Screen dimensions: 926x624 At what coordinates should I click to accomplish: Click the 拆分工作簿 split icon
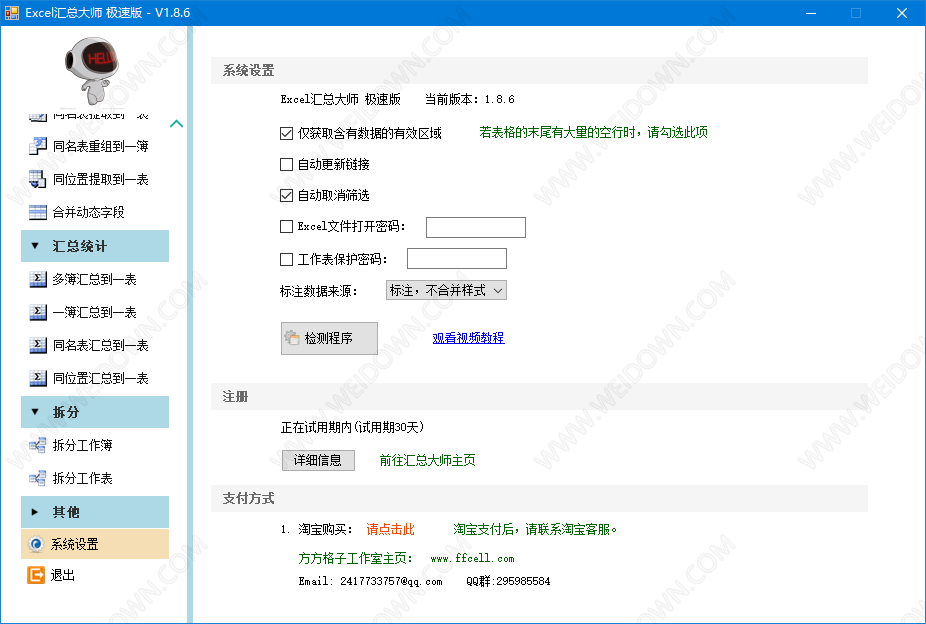(38, 445)
